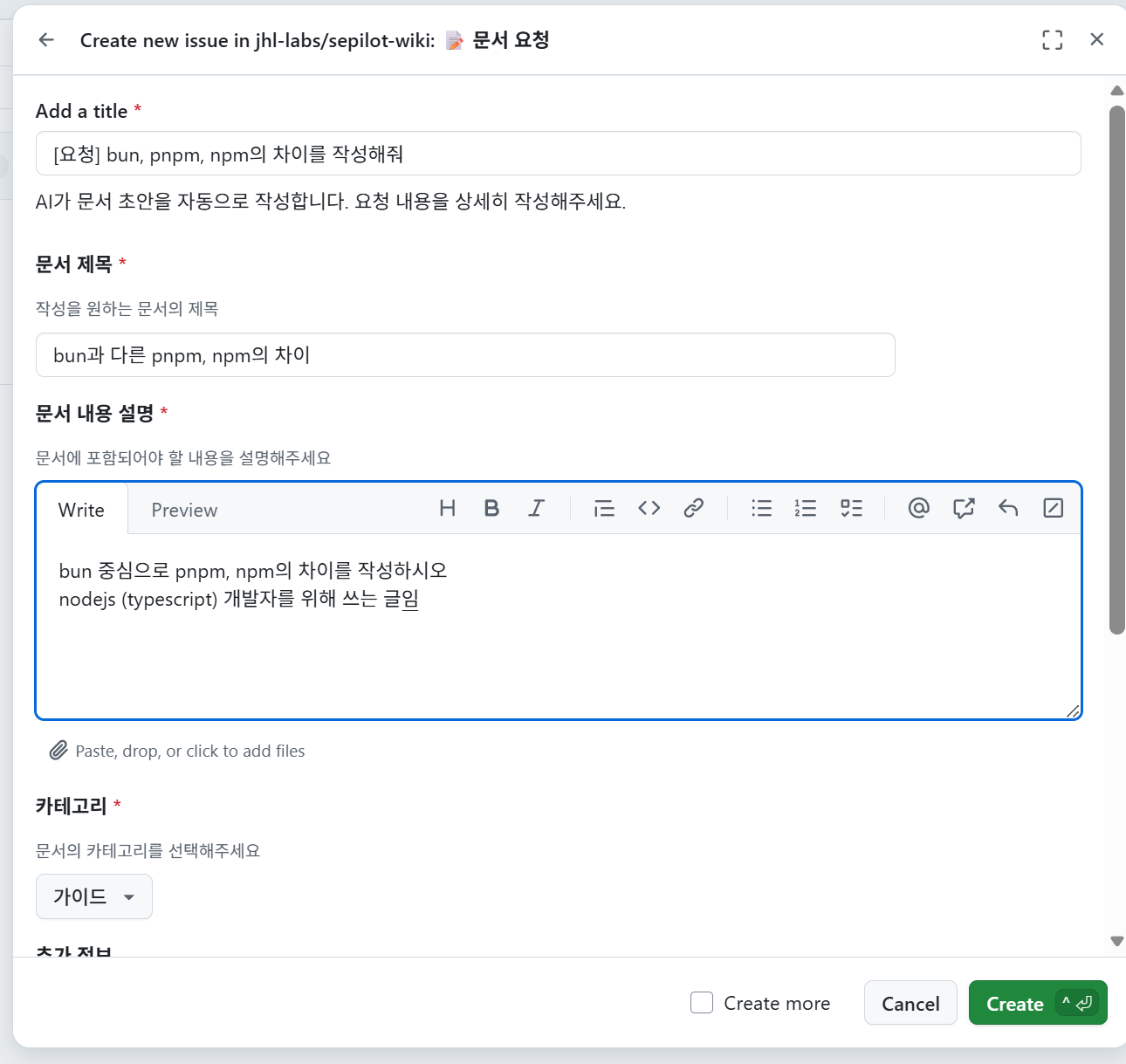Insert a heading with the H icon

(447, 509)
